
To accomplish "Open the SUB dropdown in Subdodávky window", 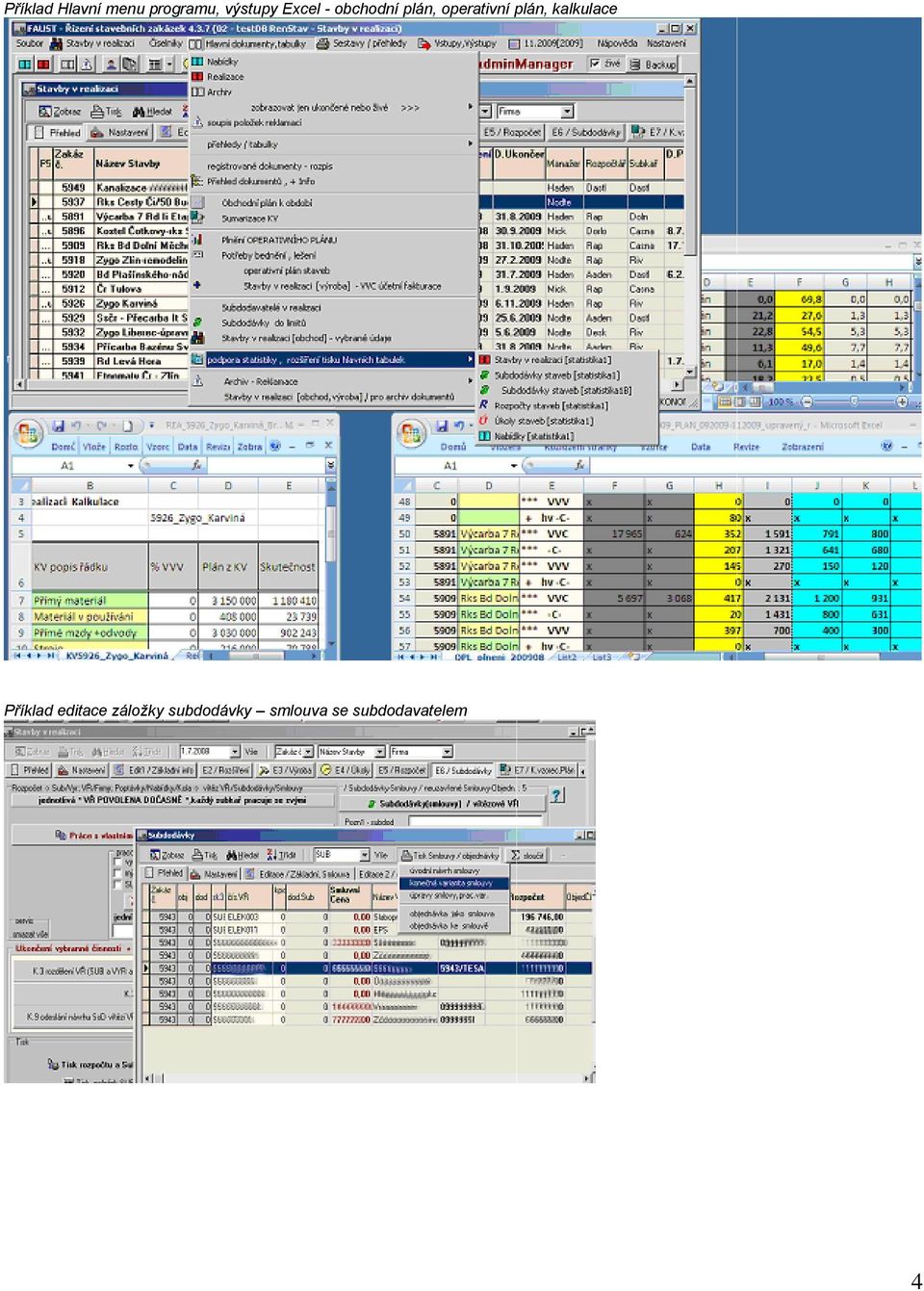I will click(364, 855).
